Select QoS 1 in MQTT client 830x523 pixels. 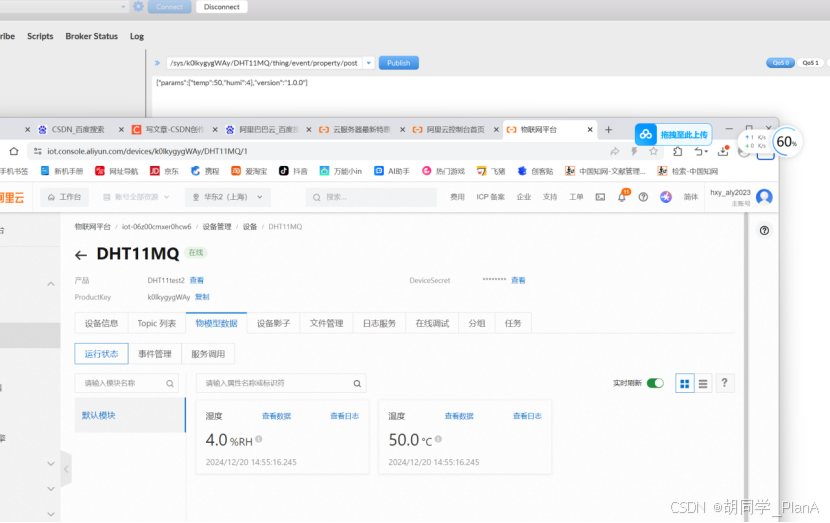(810, 62)
